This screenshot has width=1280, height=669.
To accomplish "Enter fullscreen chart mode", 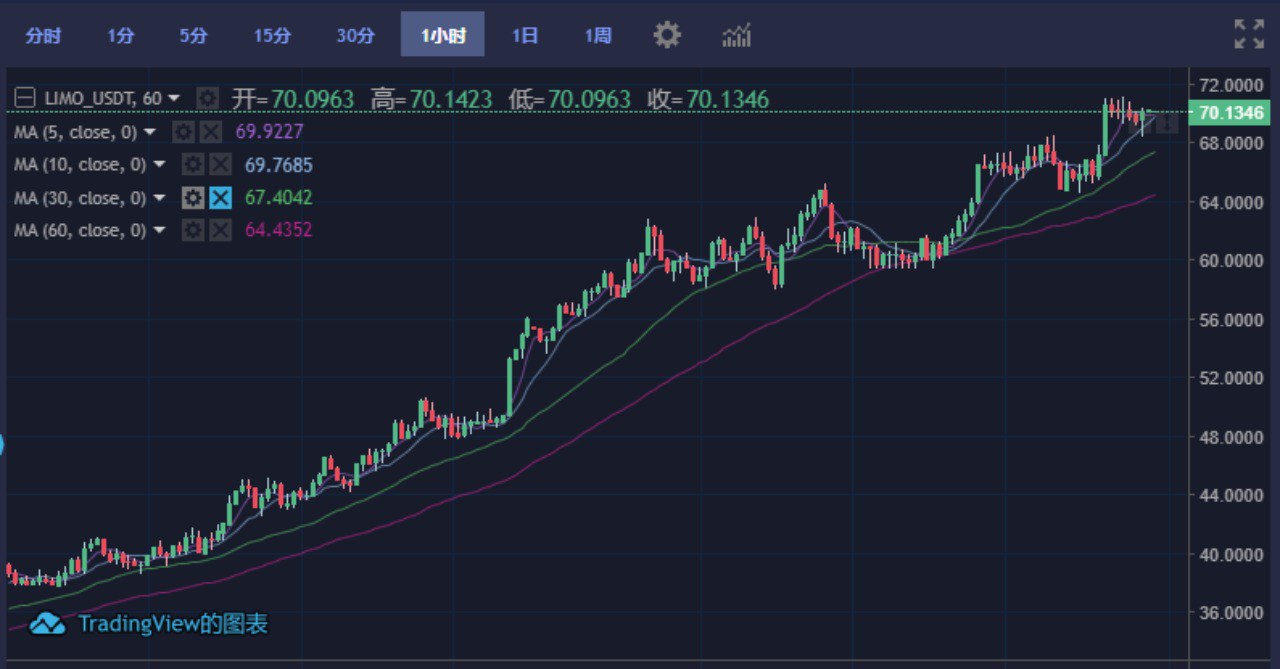I will [x=1249, y=34].
